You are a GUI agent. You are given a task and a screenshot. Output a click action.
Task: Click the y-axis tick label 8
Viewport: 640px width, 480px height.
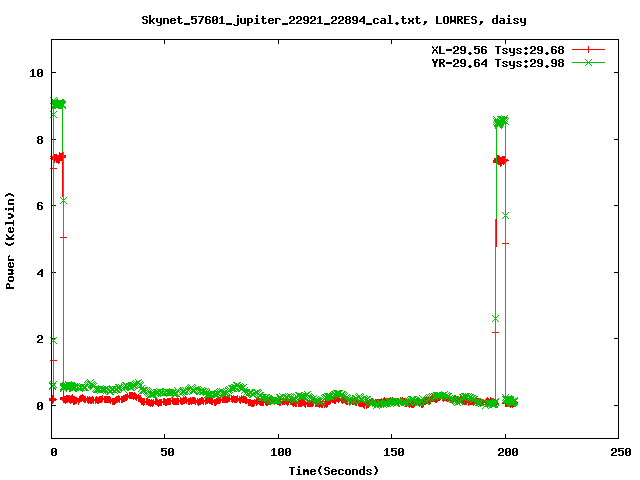(x=40, y=140)
